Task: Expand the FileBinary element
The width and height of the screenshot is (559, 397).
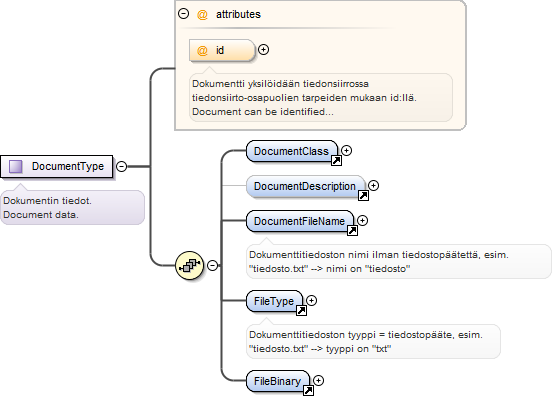Action: click(x=318, y=381)
